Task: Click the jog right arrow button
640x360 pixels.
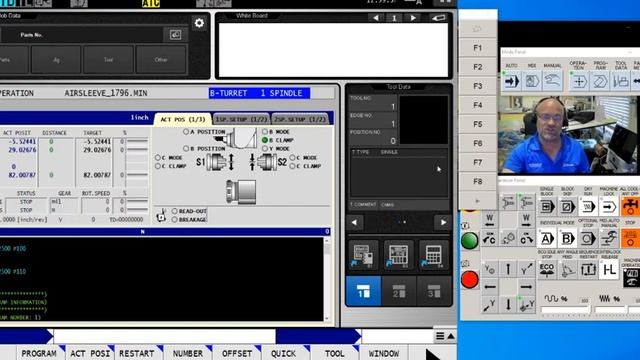Action: coord(526,287)
